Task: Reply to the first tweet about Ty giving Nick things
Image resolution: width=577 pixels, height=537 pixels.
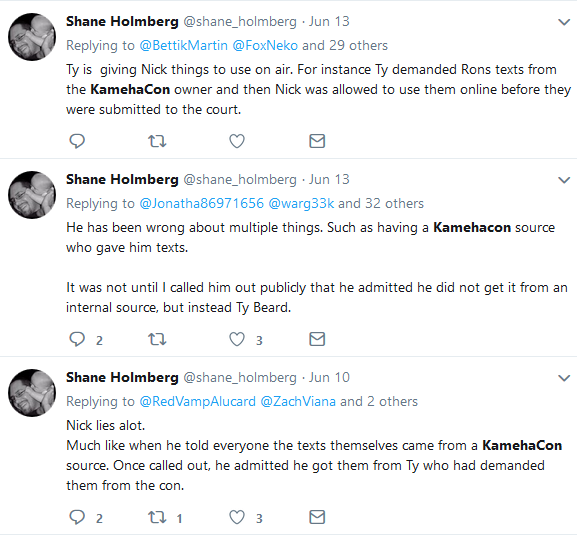Action: [77, 141]
